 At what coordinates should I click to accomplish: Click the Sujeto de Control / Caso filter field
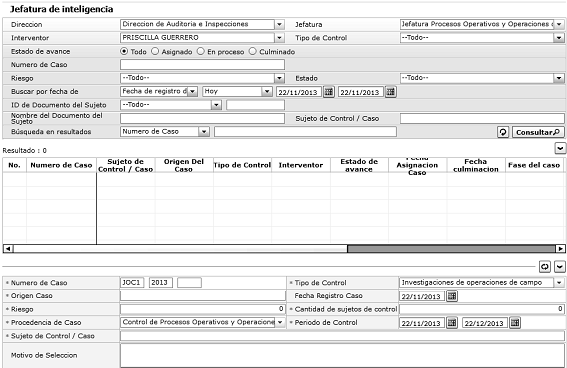(x=482, y=119)
